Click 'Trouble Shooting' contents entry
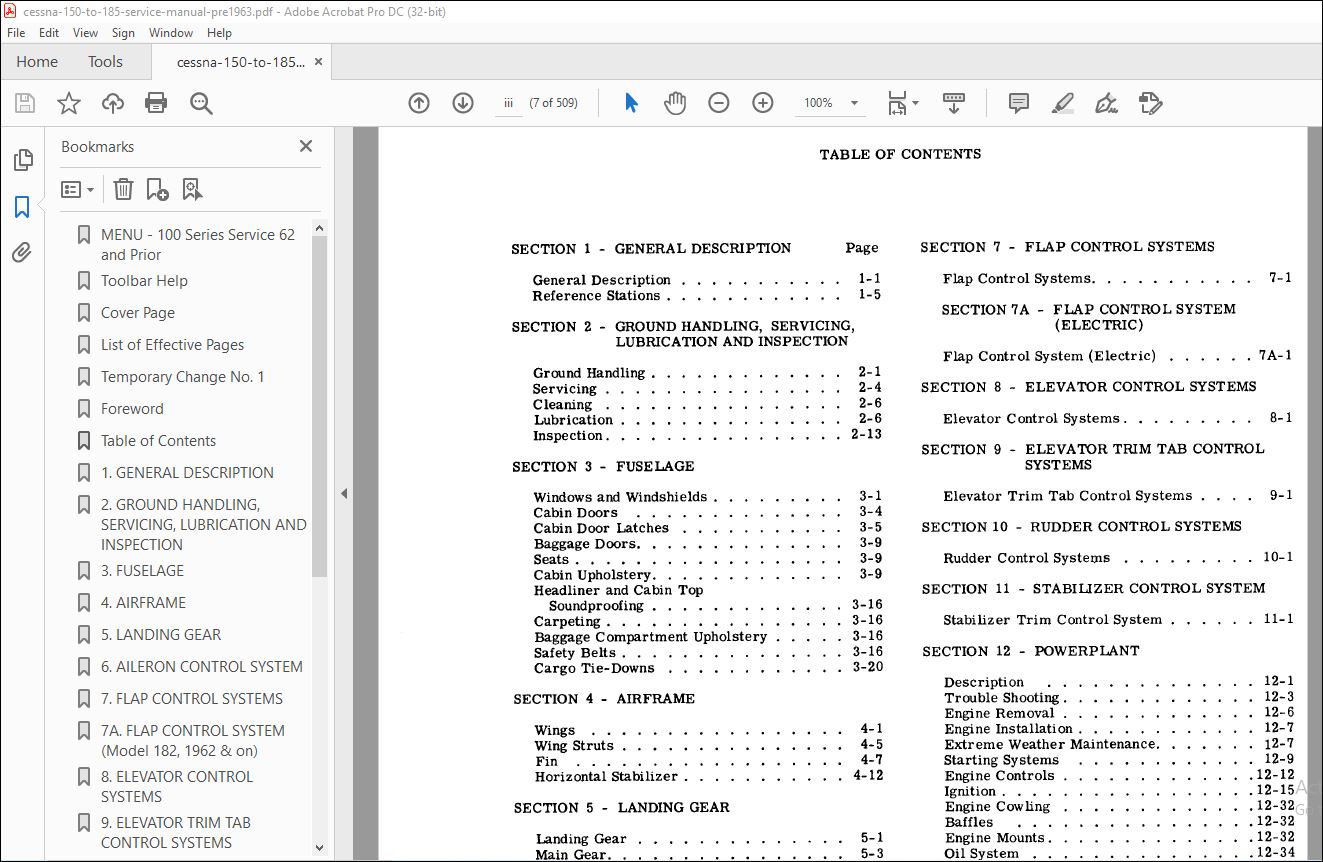 coord(1002,698)
